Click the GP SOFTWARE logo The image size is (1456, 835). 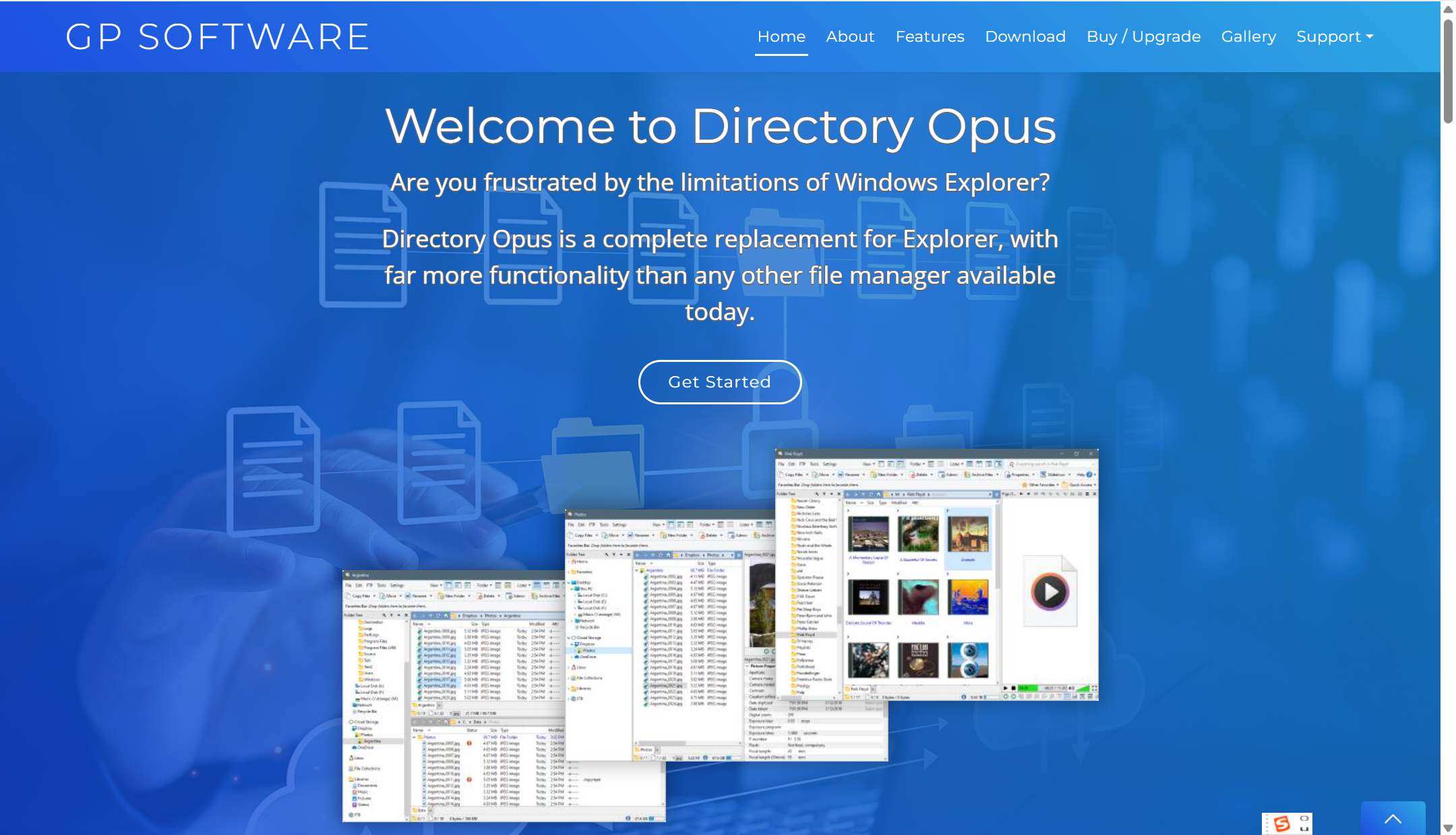(x=217, y=36)
